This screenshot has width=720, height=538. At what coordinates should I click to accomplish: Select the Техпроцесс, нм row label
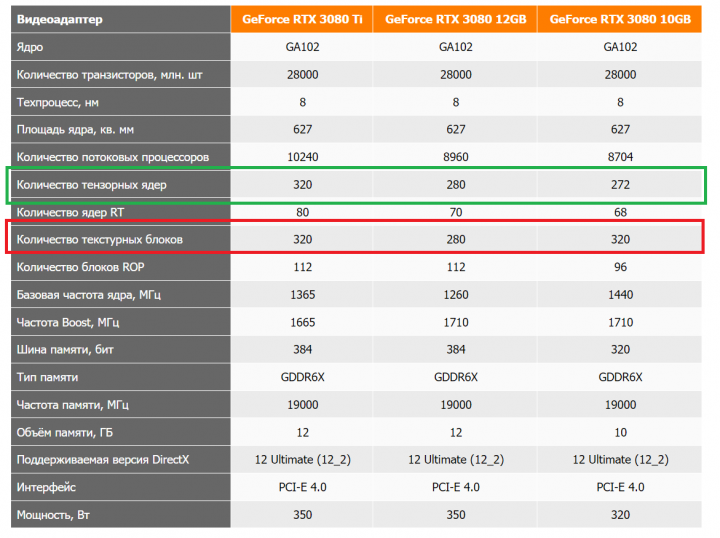click(58, 102)
